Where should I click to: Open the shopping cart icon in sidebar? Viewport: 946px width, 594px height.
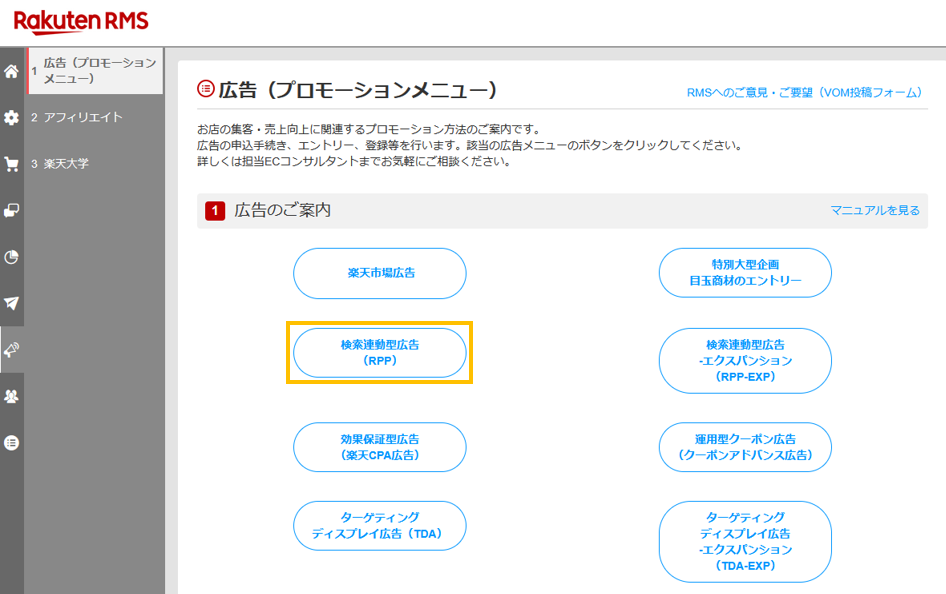pos(11,164)
